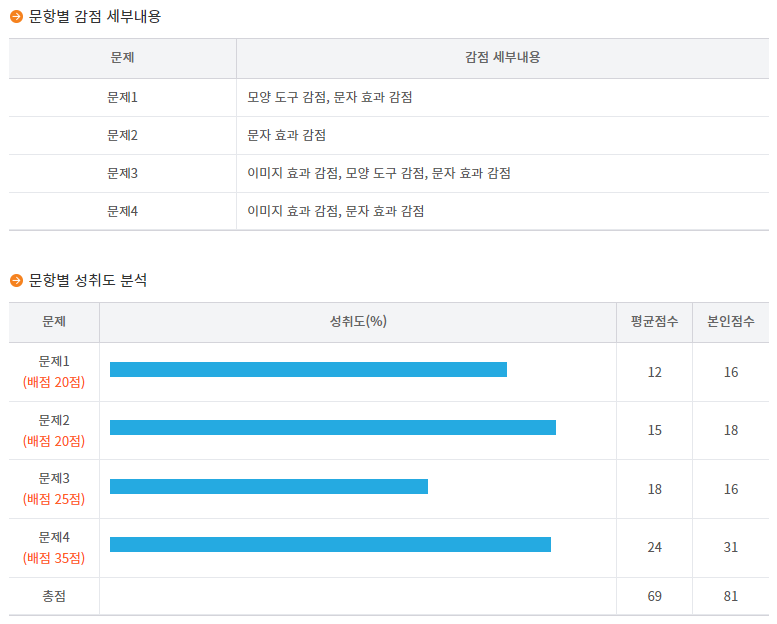Click the 문제3 label in the achievement table
The height and width of the screenshot is (624, 777).
pyautogui.click(x=54, y=479)
